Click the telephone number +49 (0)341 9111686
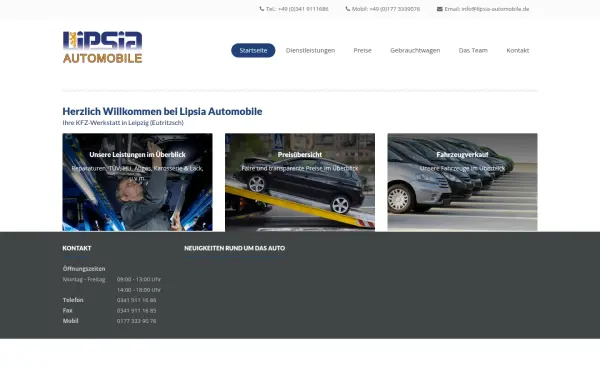 (303, 9)
